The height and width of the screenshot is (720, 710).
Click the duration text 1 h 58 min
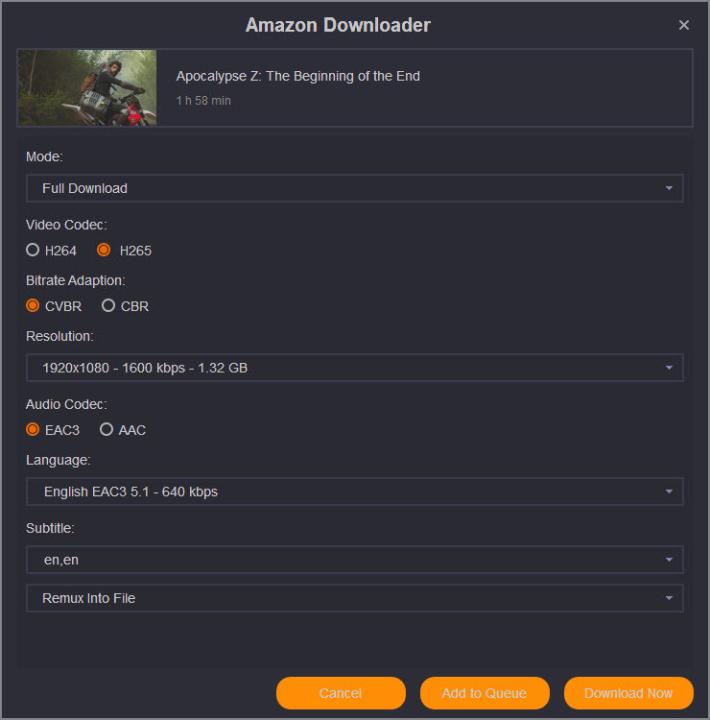(203, 101)
